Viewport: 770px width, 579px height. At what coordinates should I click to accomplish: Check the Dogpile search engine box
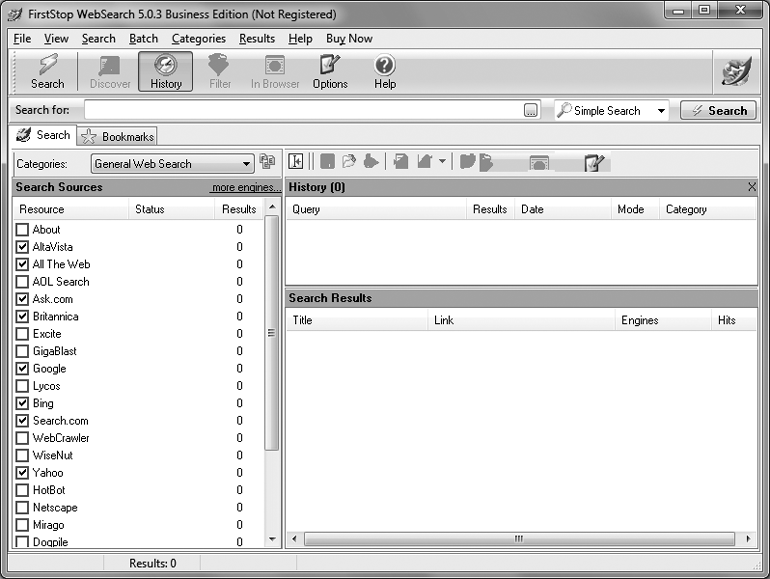pos(22,543)
